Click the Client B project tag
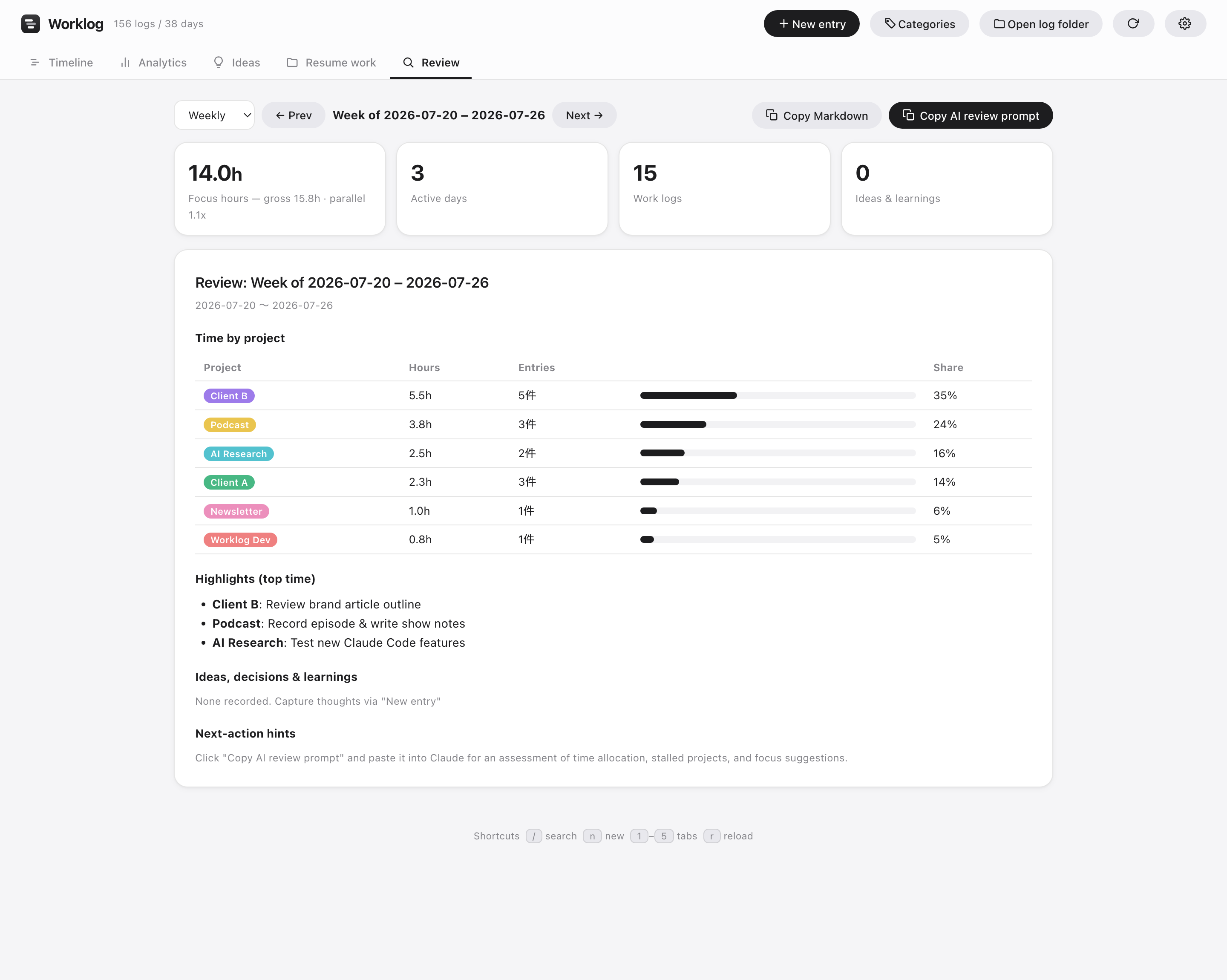Screen dimensions: 1227x980 [229, 396]
